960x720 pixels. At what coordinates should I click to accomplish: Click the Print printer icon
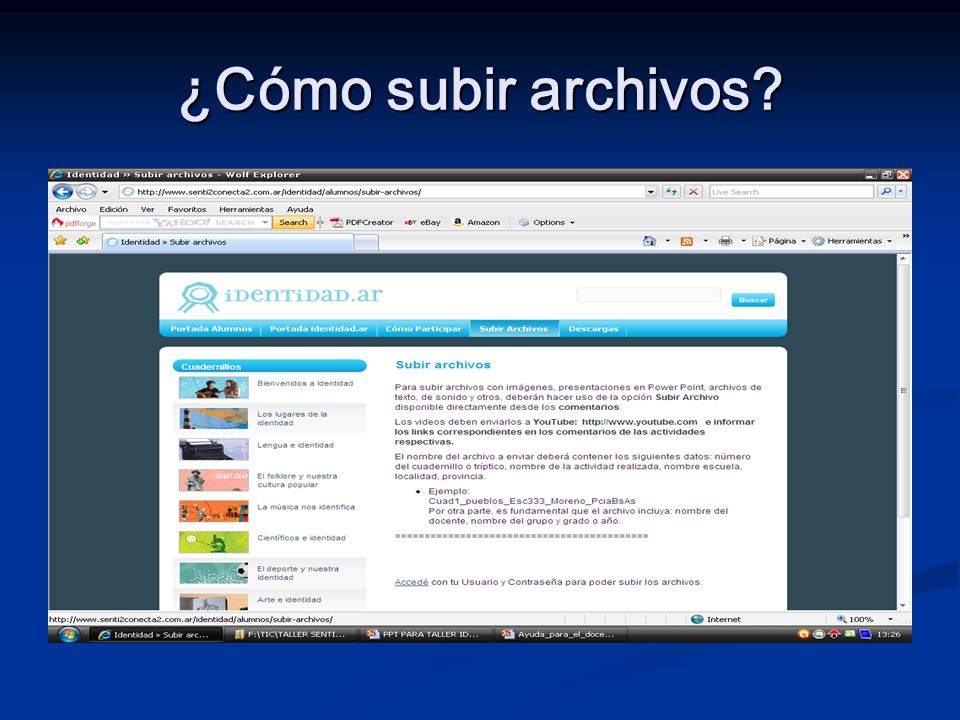click(726, 241)
